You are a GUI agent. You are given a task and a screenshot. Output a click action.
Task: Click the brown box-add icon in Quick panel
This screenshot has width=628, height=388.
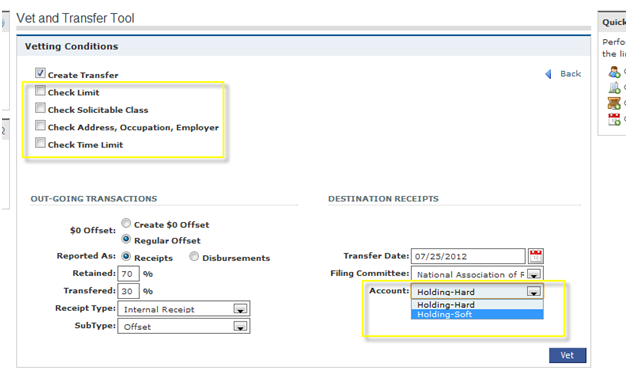coord(614,103)
